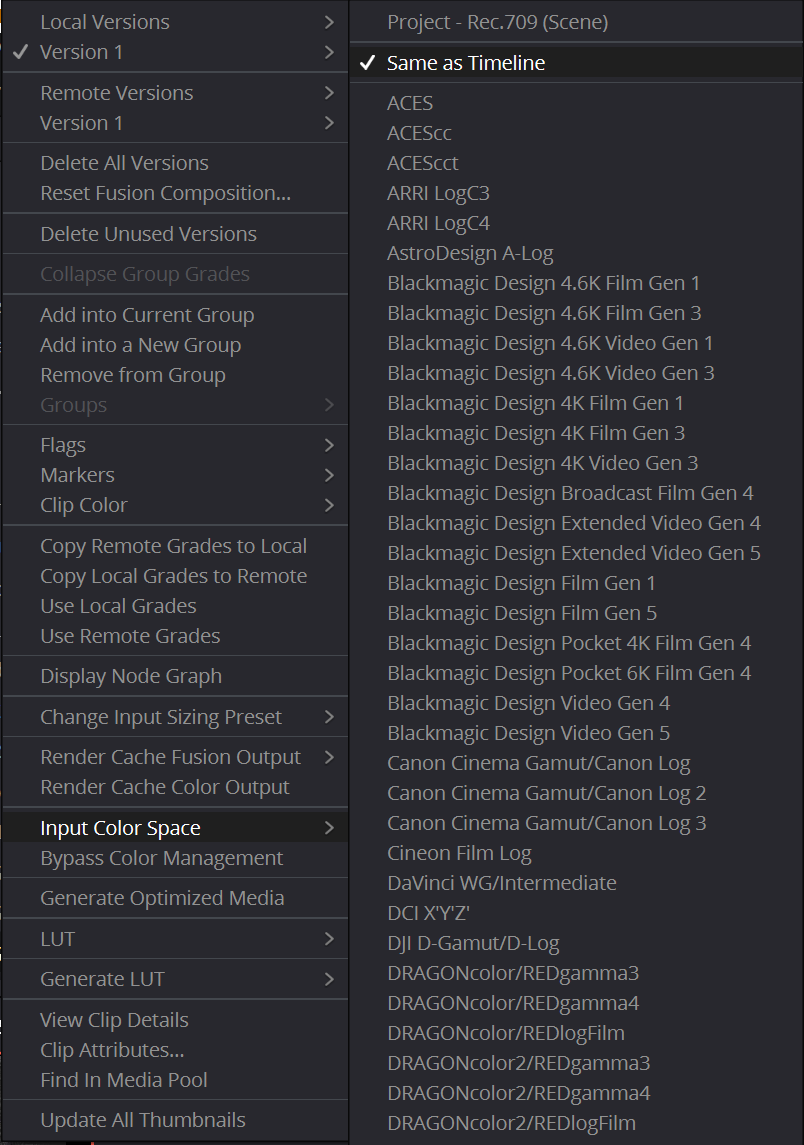The height and width of the screenshot is (1145, 804).
Task: Open the LUT submenu
Action: coord(175,938)
